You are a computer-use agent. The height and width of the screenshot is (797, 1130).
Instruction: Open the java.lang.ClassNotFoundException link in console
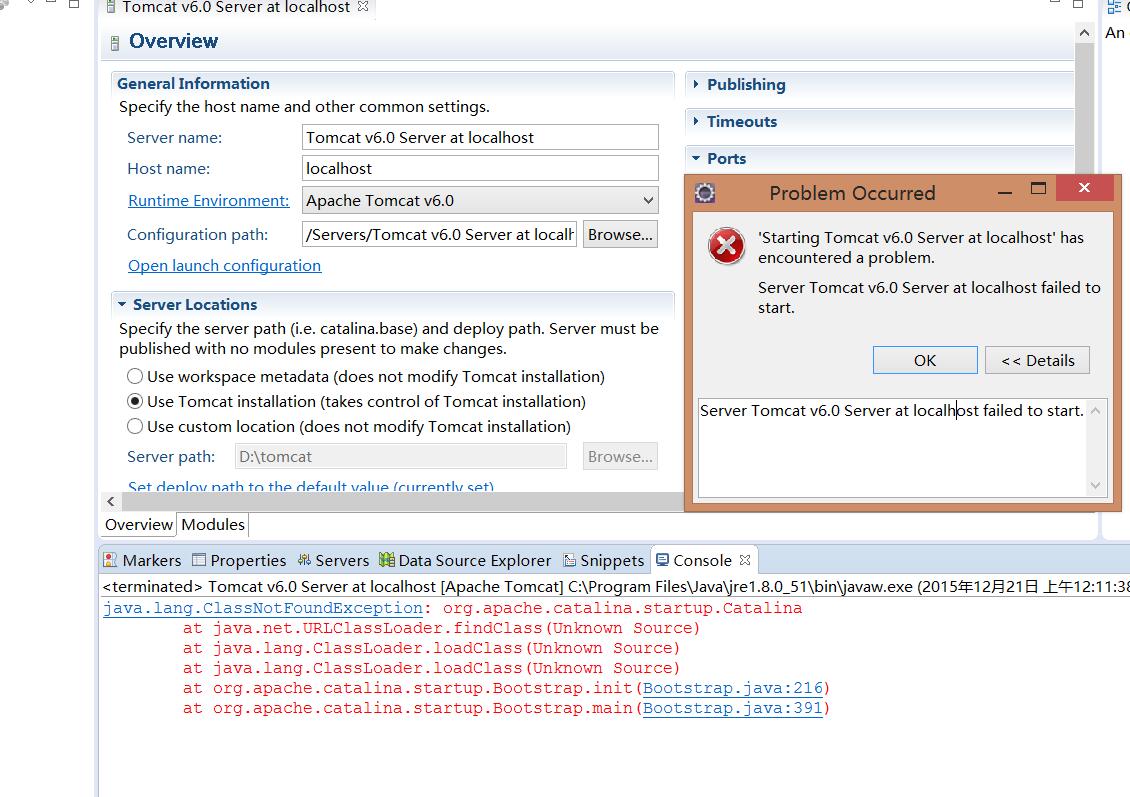tap(262, 608)
